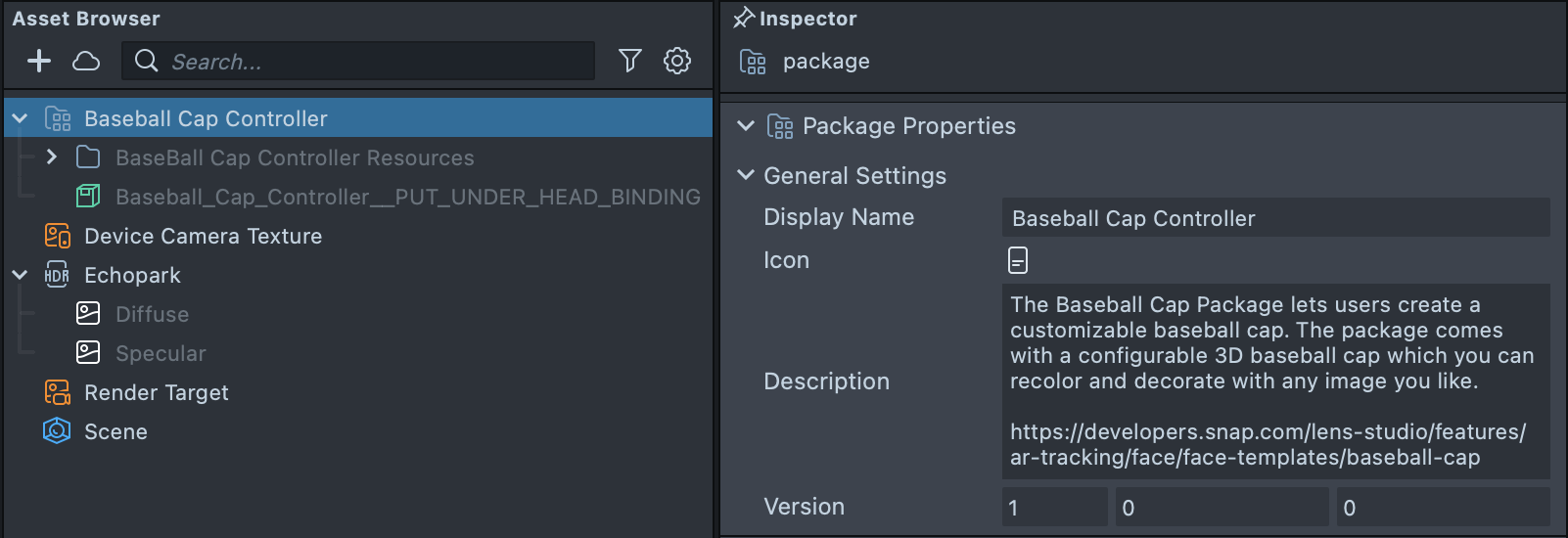Collapse the General Settings section
This screenshot has height=538, width=1568.
coord(746,175)
